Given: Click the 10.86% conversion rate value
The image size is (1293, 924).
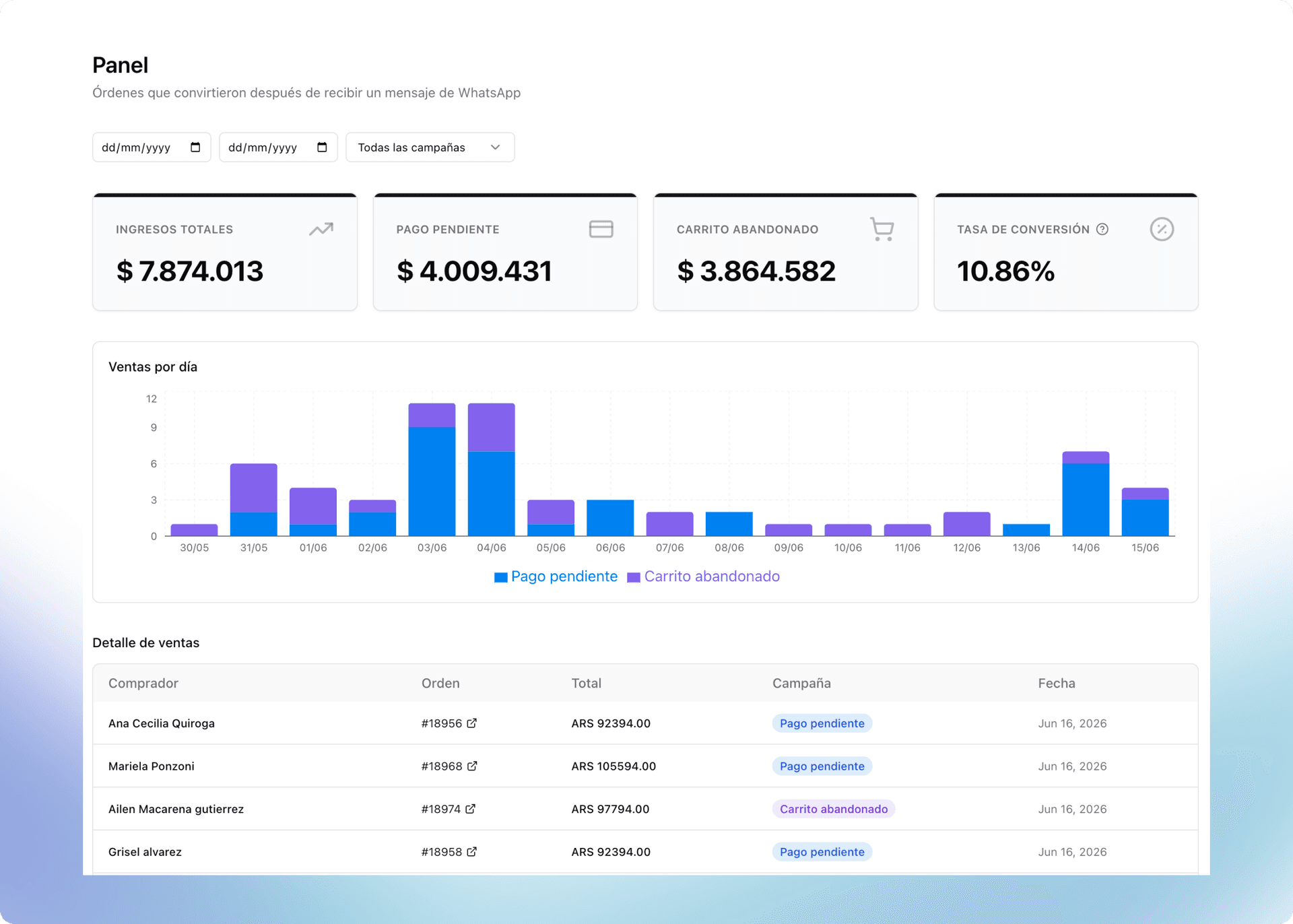Looking at the screenshot, I should pos(1005,271).
